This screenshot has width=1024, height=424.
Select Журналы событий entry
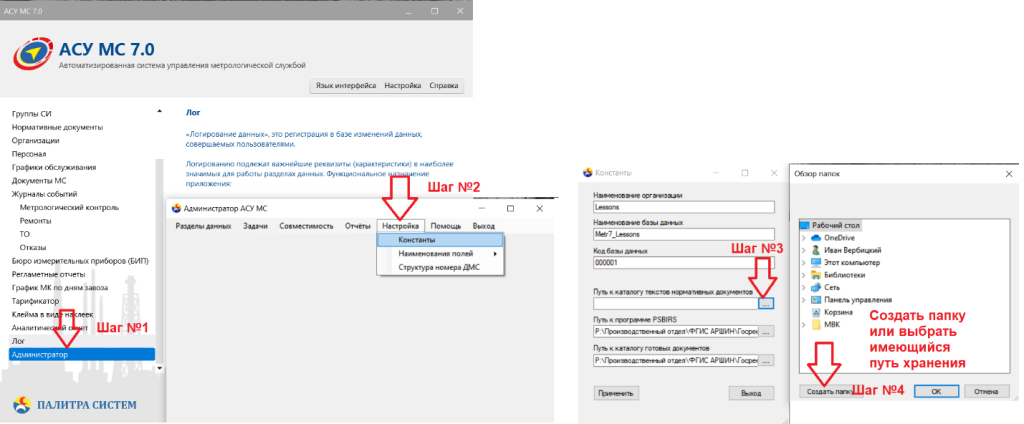[x=44, y=194]
